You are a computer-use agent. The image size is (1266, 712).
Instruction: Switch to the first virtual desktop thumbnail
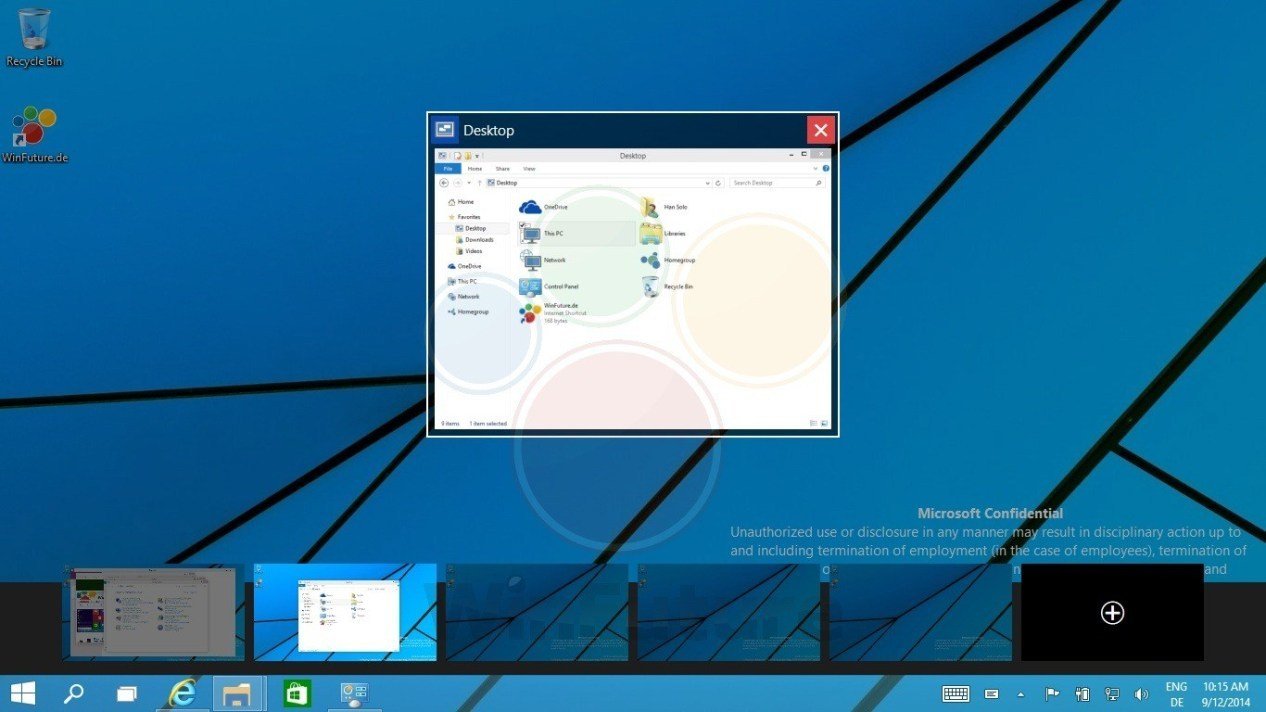pos(153,612)
